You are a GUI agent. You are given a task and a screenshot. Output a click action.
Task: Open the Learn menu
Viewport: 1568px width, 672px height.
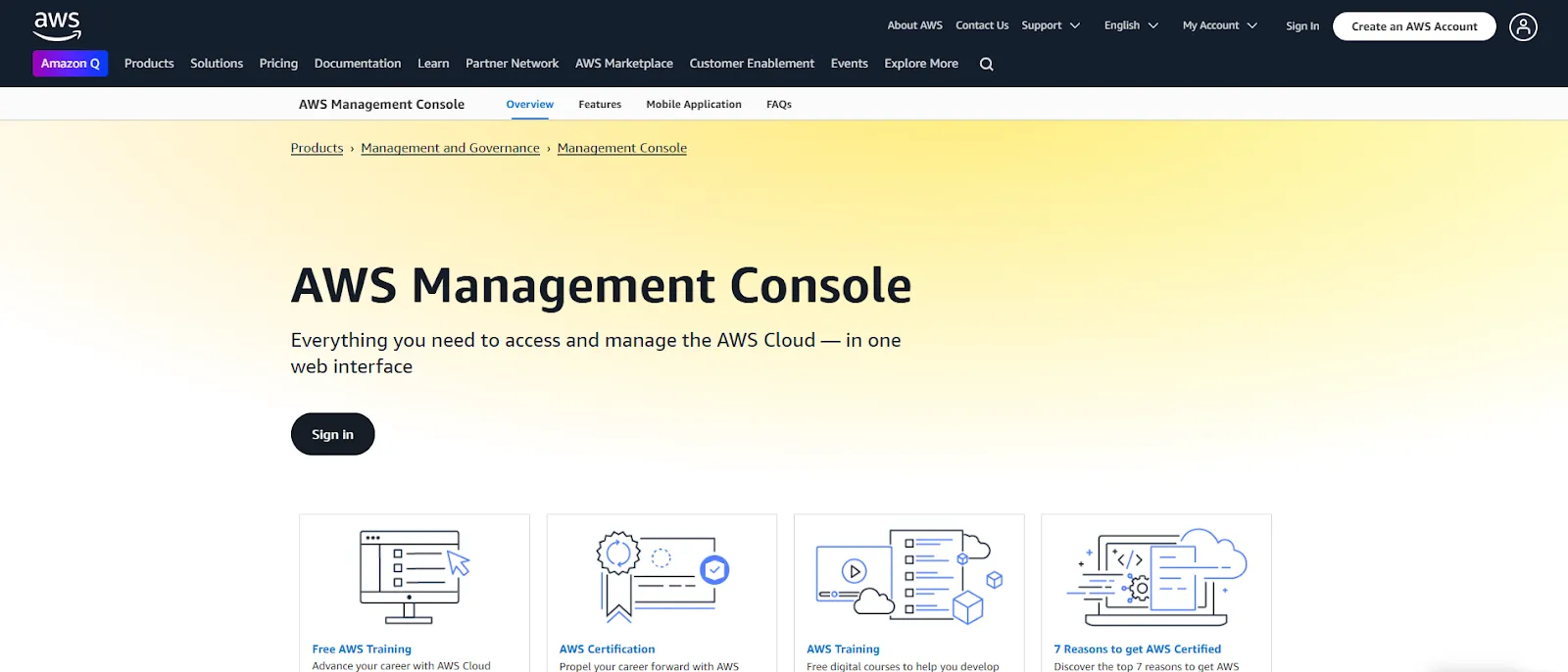[x=433, y=64]
